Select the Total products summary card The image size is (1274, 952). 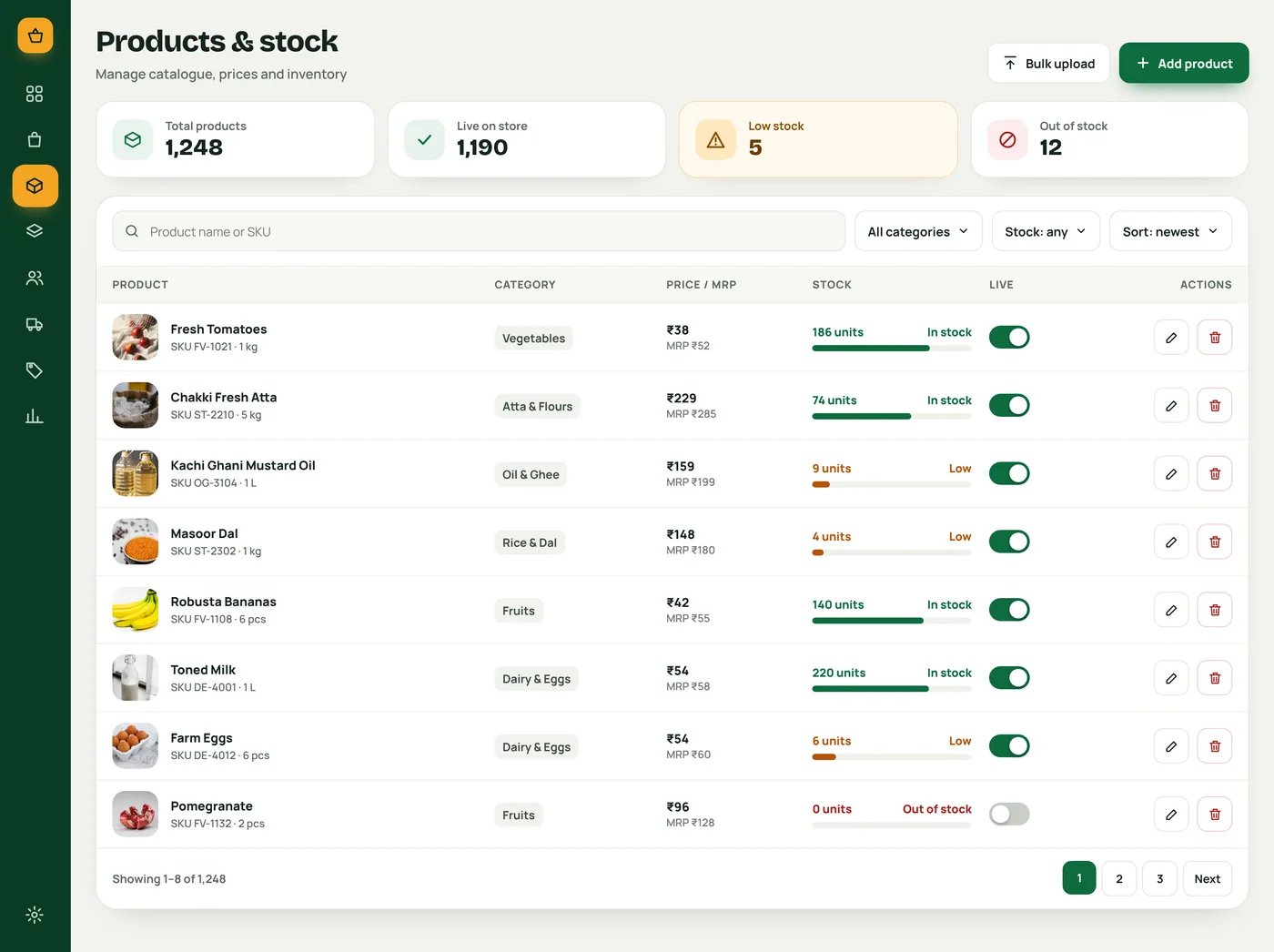point(235,139)
